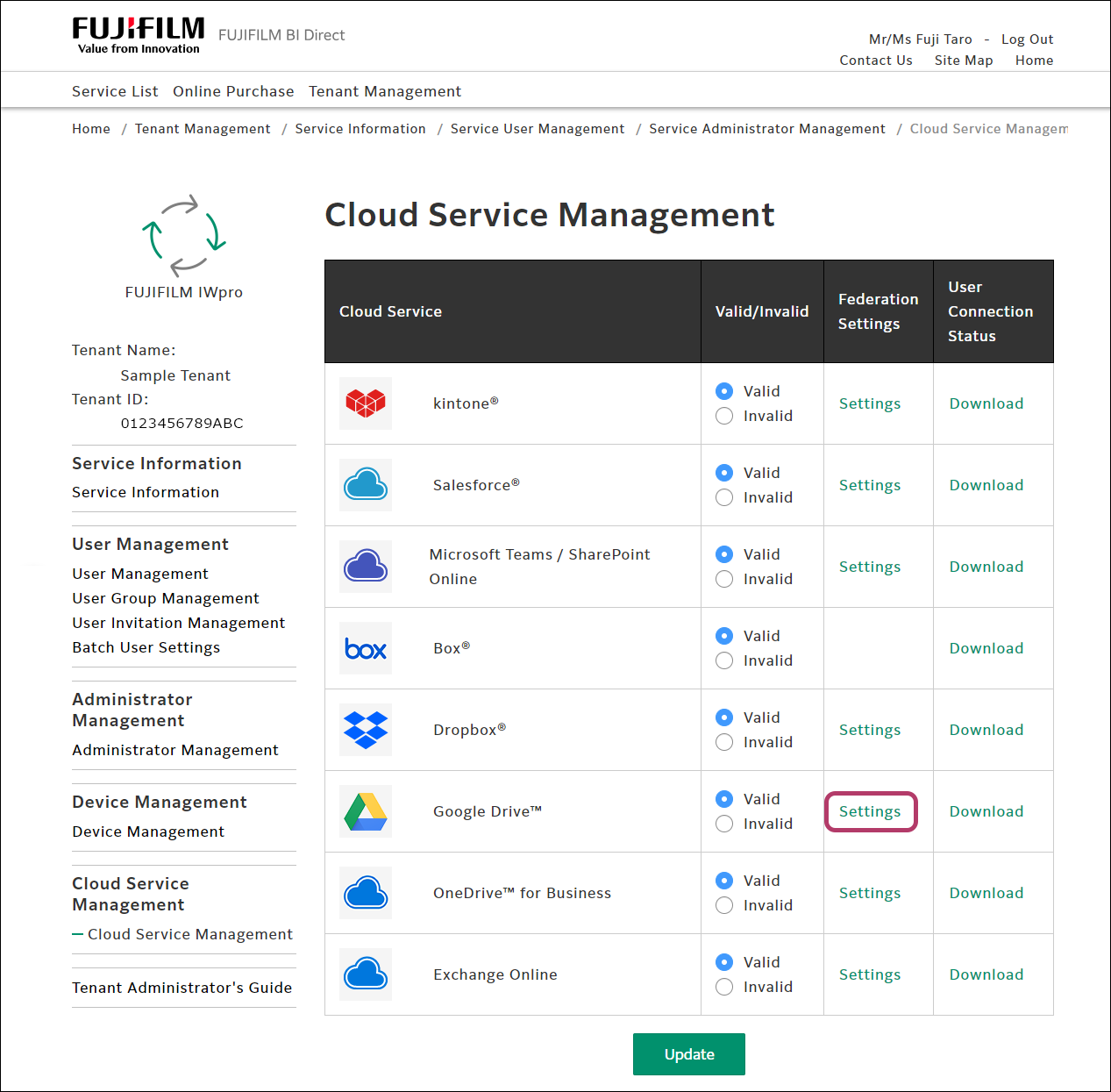Choose Valid for Exchange Online

(x=724, y=962)
